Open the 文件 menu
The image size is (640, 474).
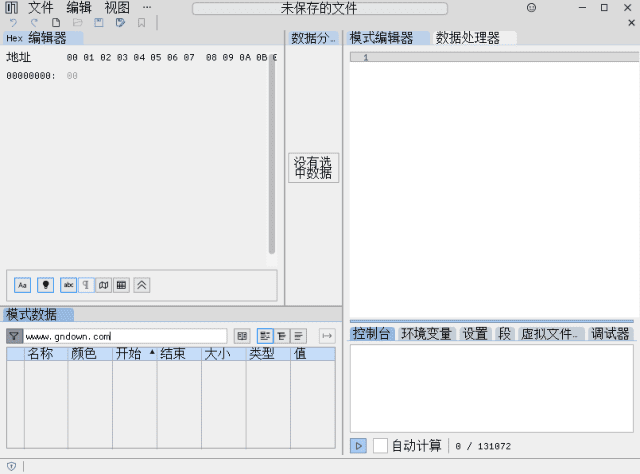(41, 7)
